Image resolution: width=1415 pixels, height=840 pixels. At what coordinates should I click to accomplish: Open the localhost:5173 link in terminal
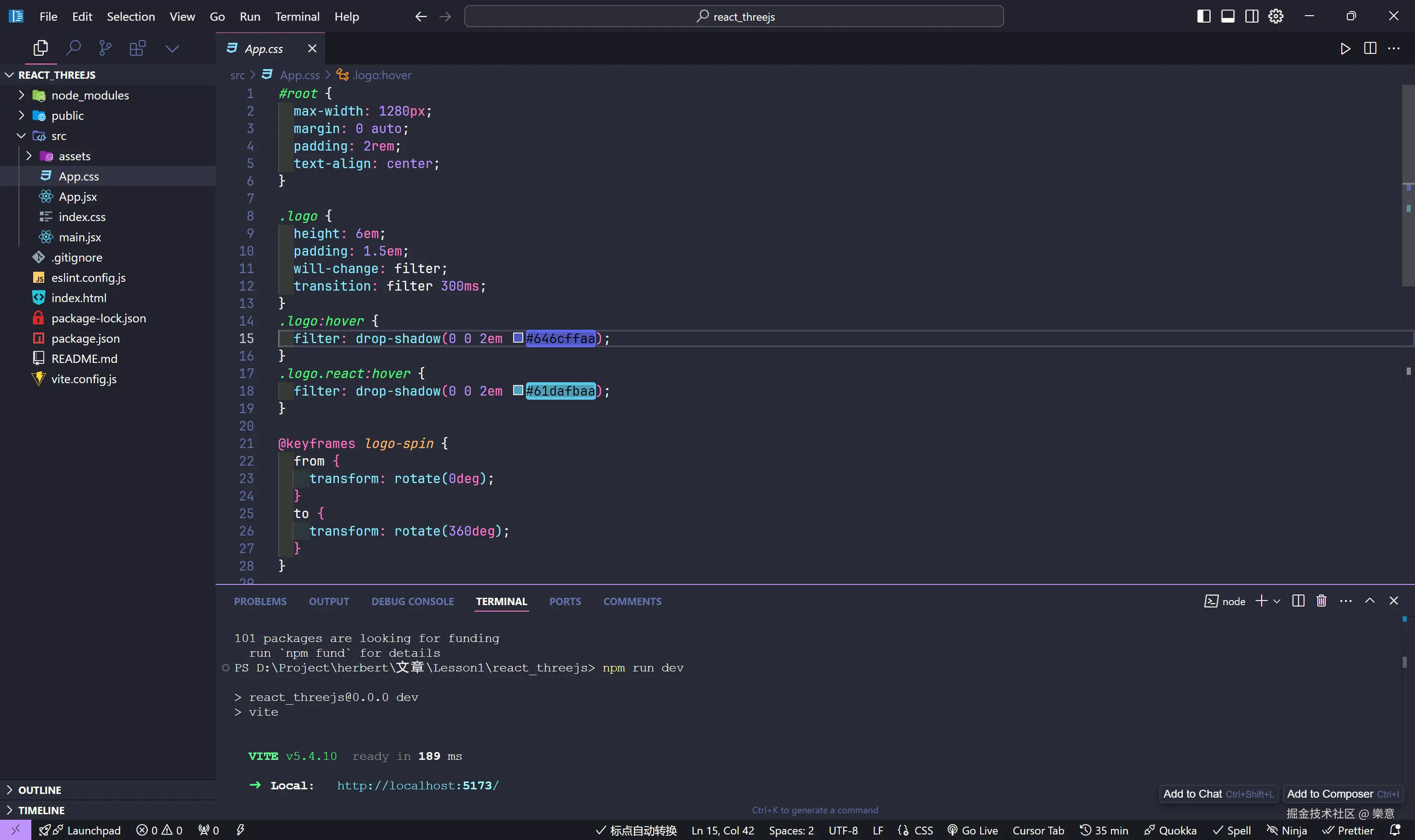418,786
